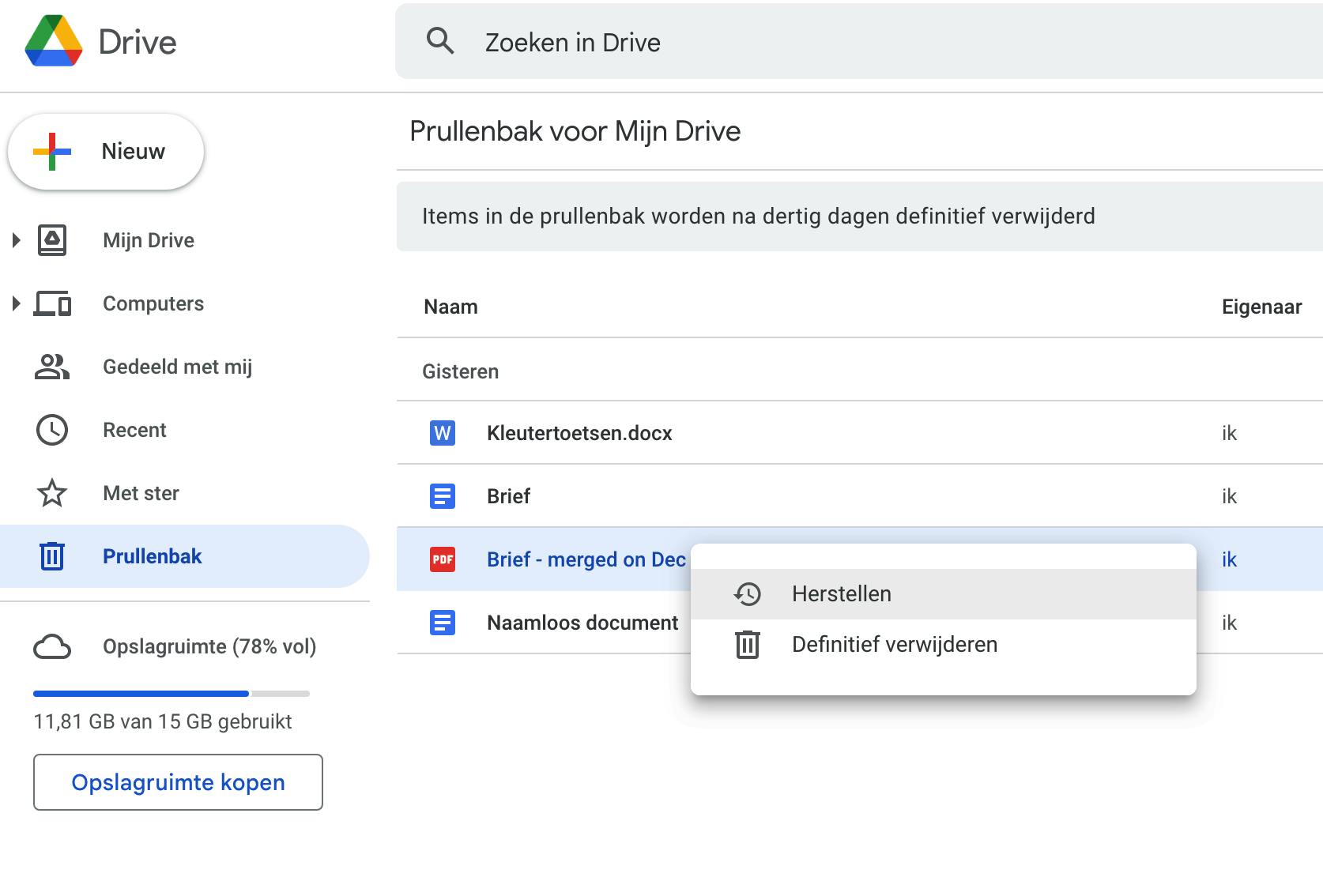
Task: Click the PDF icon of merged Brief
Action: [x=443, y=559]
